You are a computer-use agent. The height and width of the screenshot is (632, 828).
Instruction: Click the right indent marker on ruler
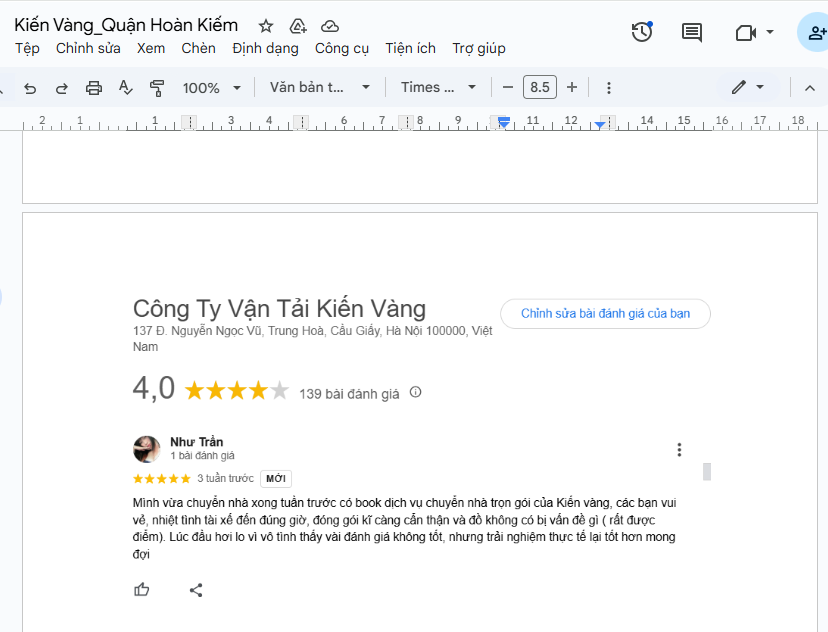pos(599,125)
